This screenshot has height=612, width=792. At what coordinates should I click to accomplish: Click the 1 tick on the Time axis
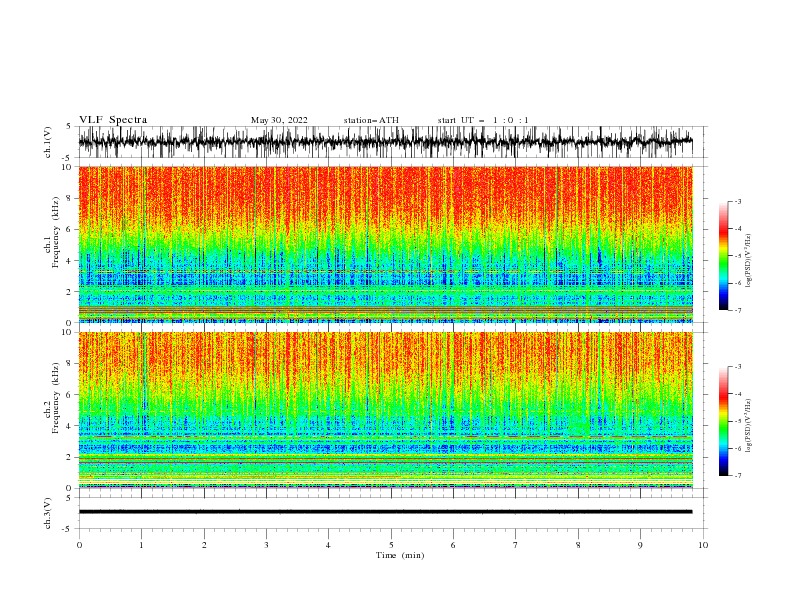click(141, 545)
